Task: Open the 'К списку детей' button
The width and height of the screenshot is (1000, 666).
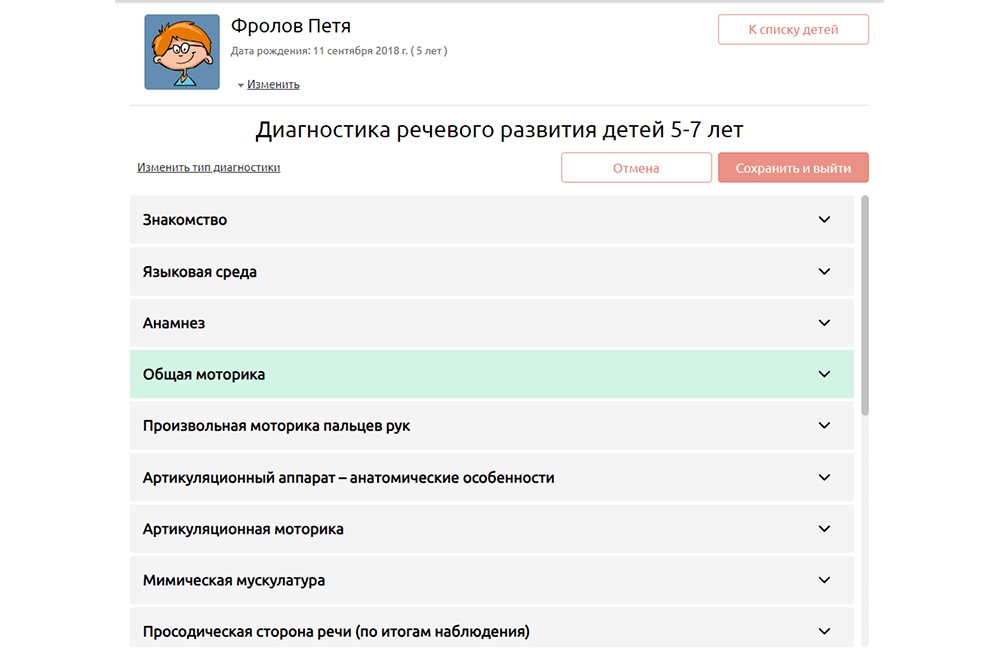Action: pyautogui.click(x=793, y=30)
